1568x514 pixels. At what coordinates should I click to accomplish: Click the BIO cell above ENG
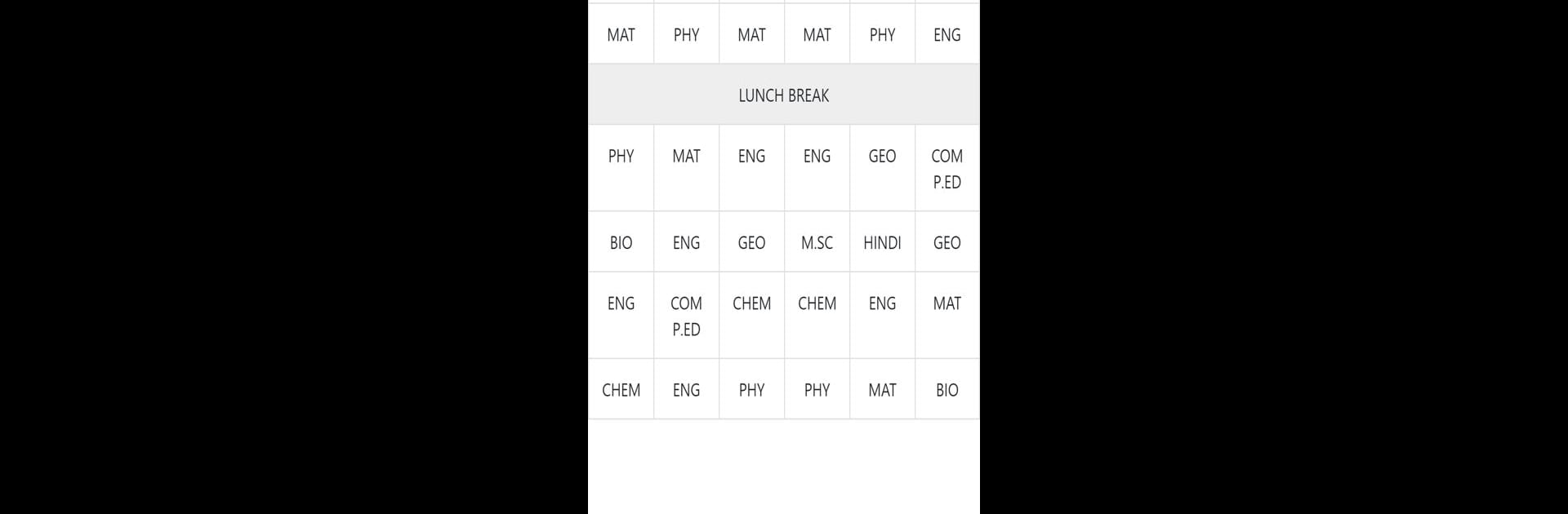click(621, 242)
